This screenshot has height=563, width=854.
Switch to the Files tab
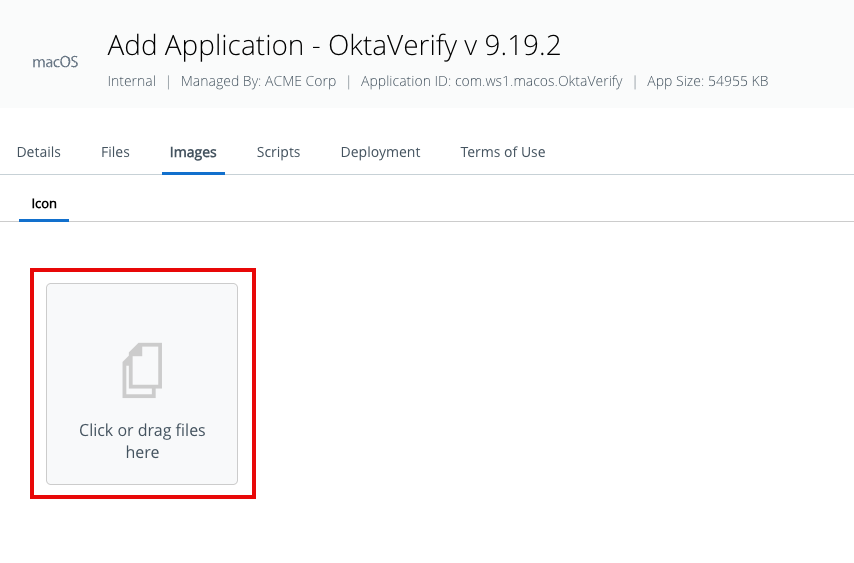click(x=115, y=152)
